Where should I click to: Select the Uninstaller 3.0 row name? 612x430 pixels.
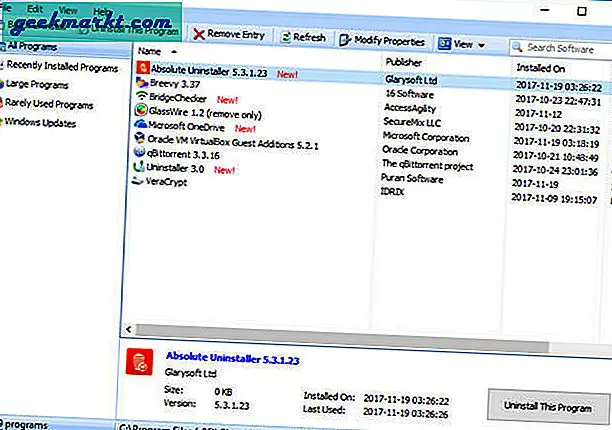point(175,168)
